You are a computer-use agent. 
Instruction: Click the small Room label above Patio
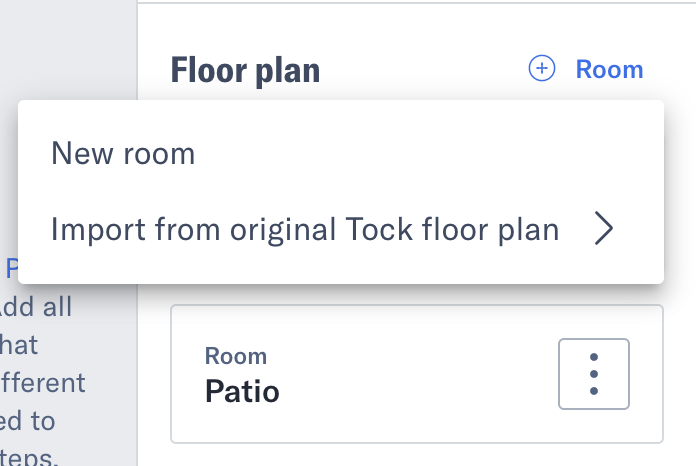click(236, 356)
